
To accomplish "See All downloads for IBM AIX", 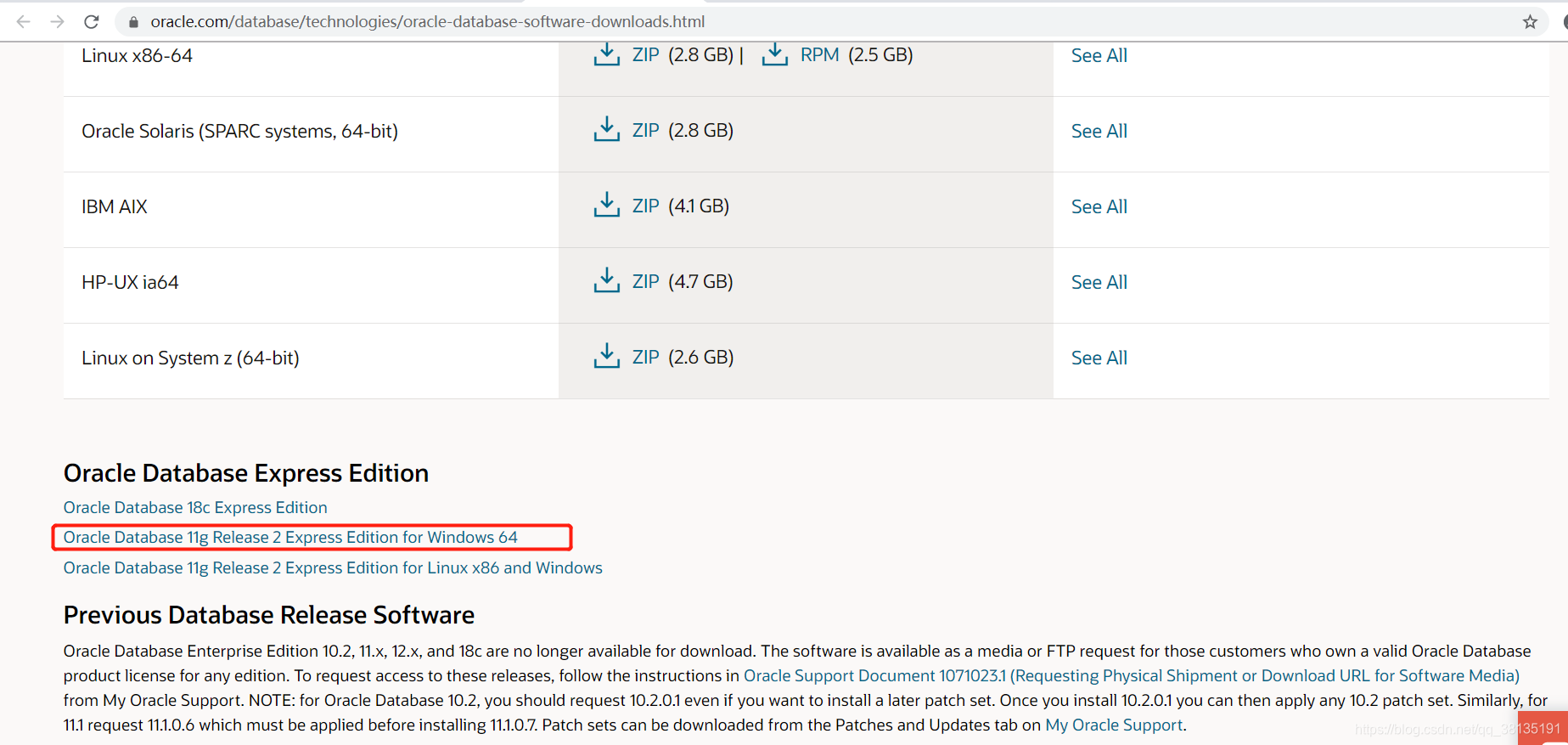I will point(1099,207).
